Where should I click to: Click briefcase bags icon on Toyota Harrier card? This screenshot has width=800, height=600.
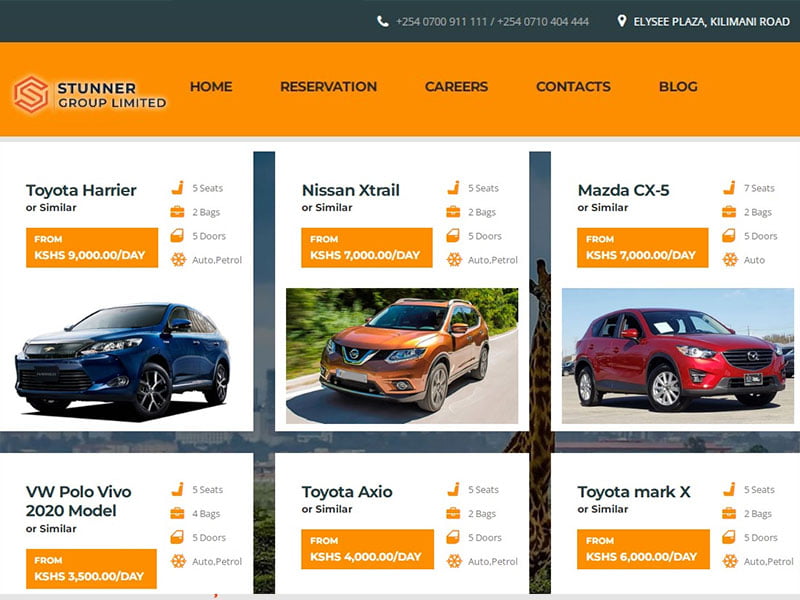tap(178, 212)
